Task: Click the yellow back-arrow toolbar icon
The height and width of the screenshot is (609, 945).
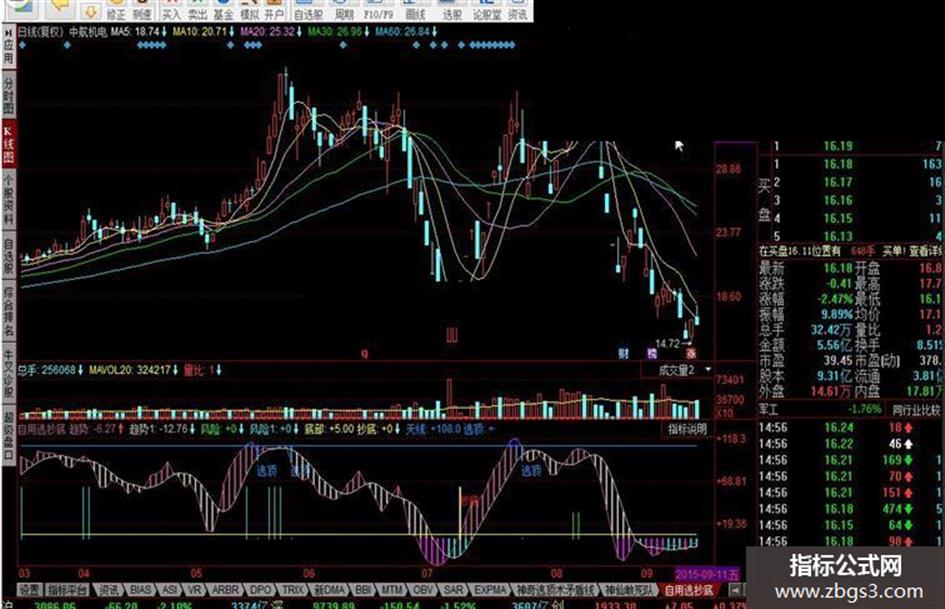Action: tap(60, 7)
